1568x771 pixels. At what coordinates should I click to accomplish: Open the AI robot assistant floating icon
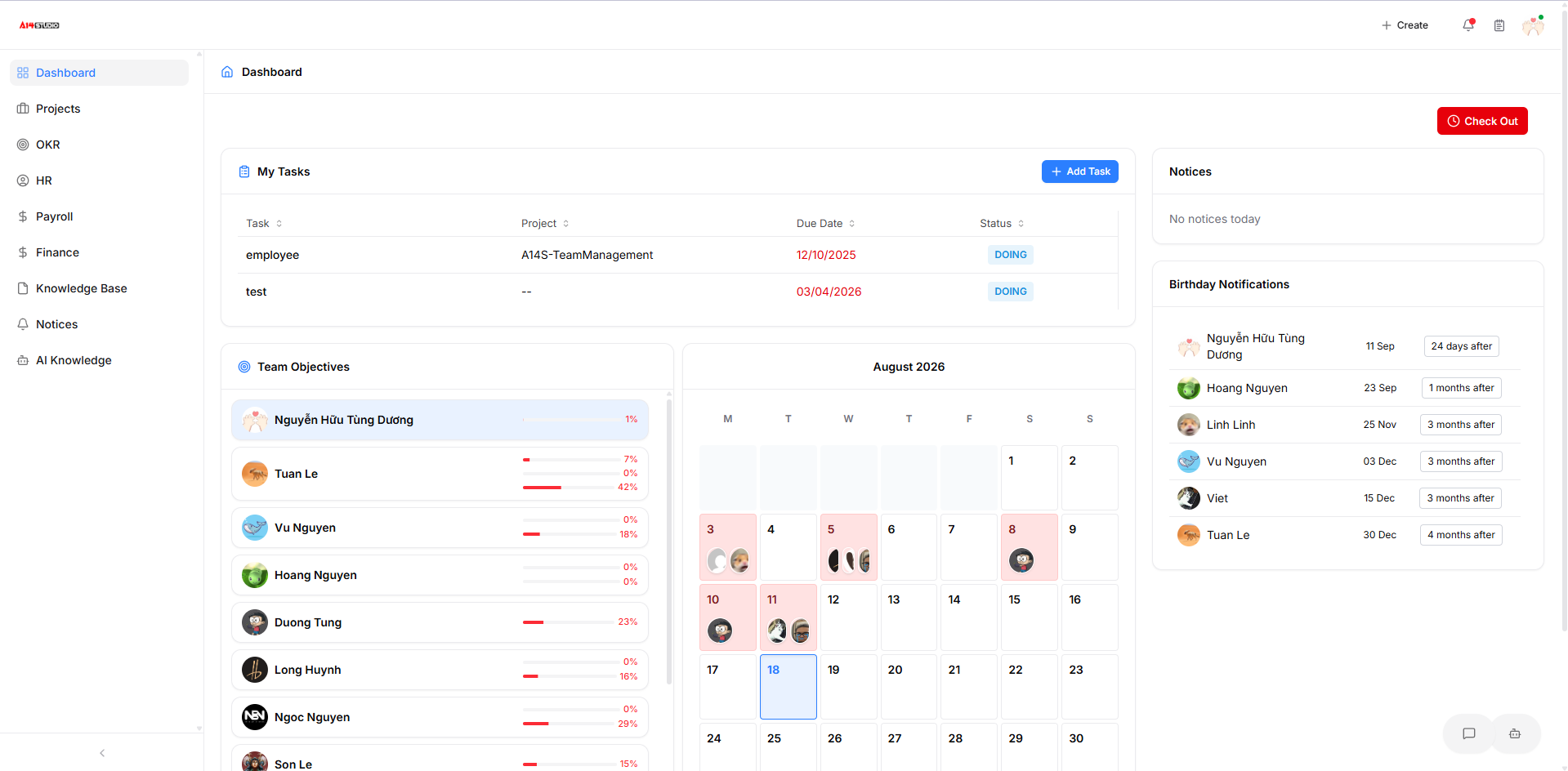(x=1515, y=733)
